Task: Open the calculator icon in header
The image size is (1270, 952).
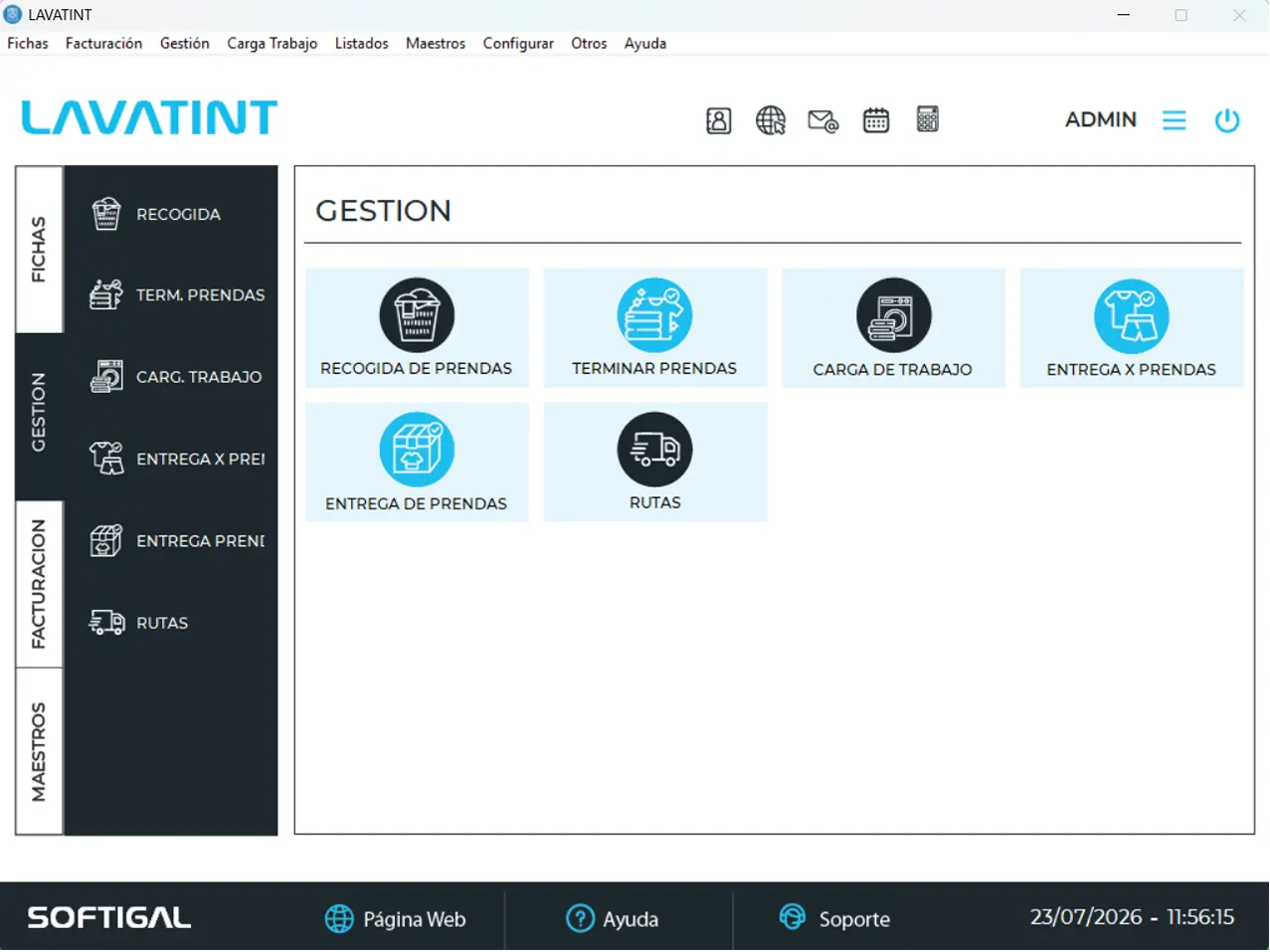Action: coord(928,119)
